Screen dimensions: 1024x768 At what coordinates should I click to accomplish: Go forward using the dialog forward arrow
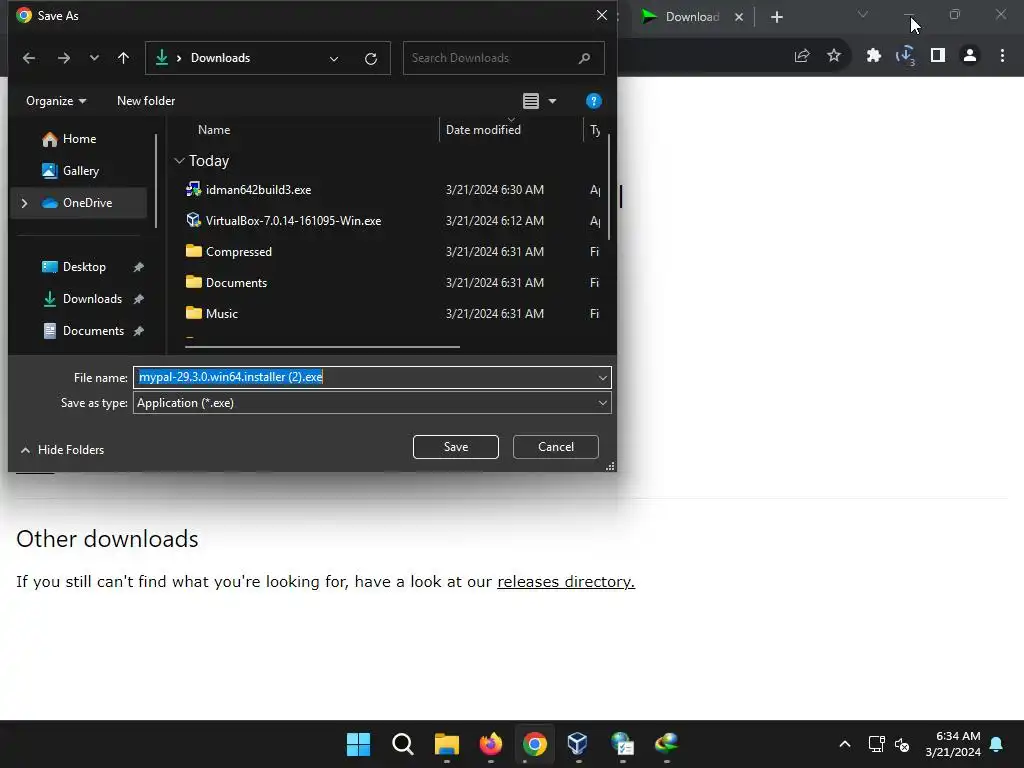[x=63, y=58]
